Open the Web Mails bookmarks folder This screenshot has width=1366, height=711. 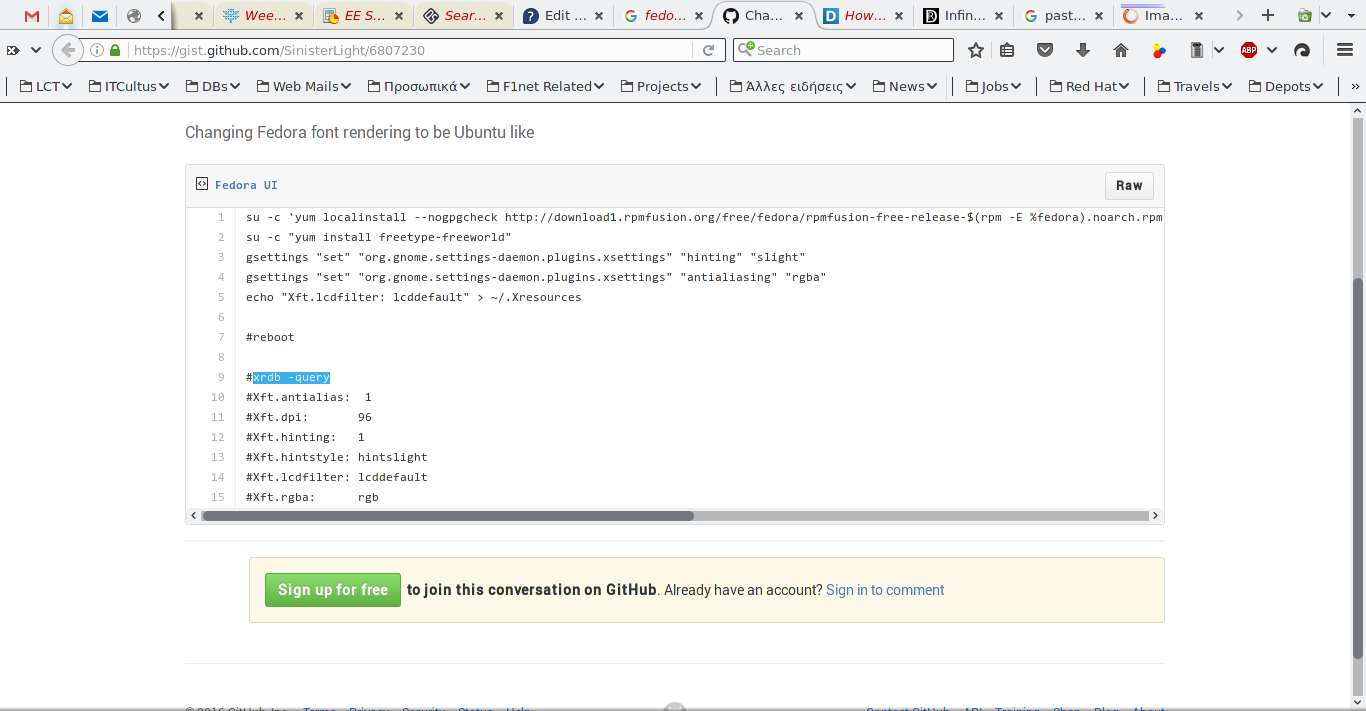click(x=303, y=86)
